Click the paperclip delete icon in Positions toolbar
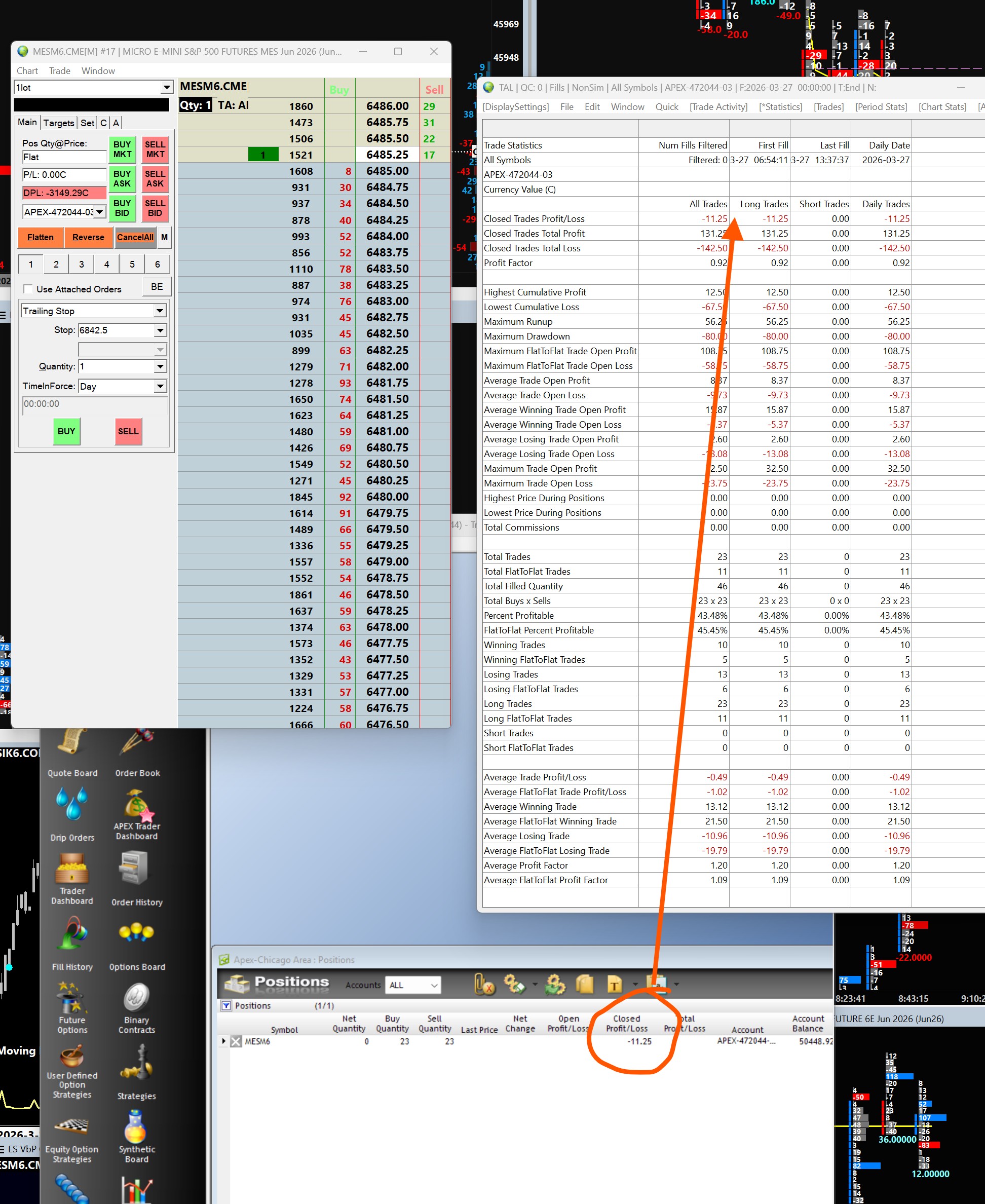Image resolution: width=985 pixels, height=1204 pixels. pos(484,985)
